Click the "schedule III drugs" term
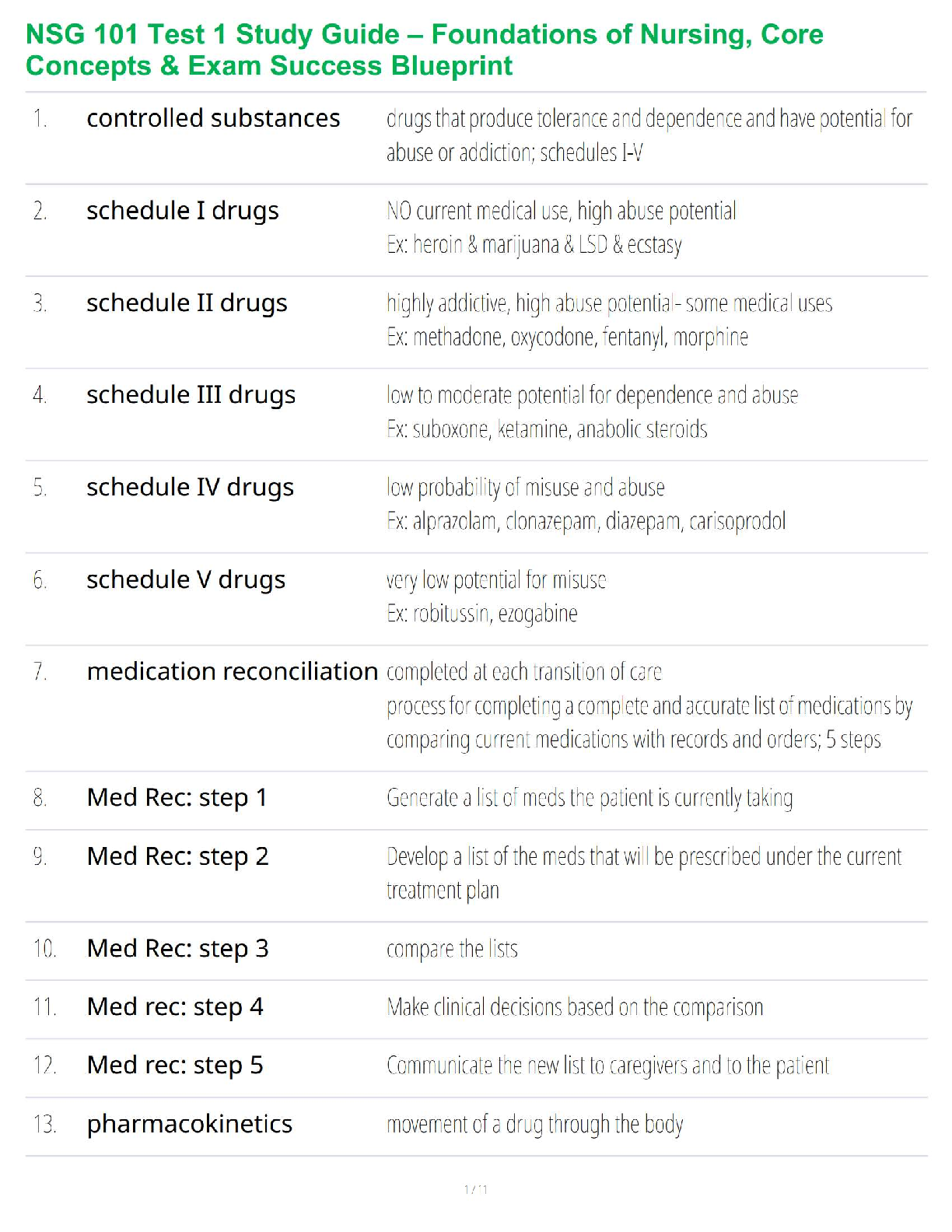Screen dimensions: 952x1232 click(191, 395)
